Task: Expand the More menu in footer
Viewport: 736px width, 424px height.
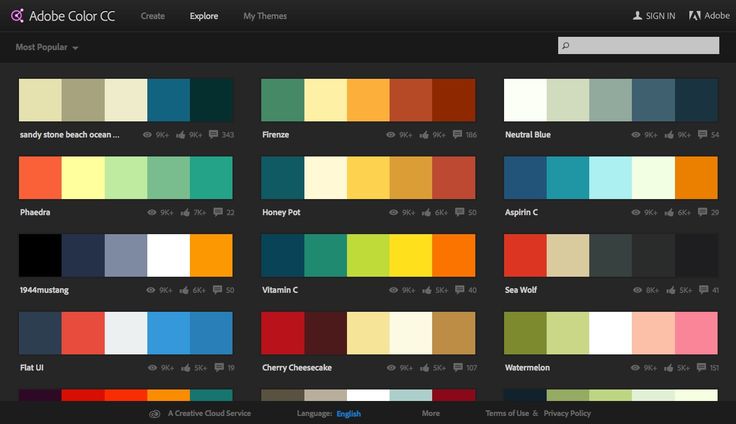Action: click(430, 413)
